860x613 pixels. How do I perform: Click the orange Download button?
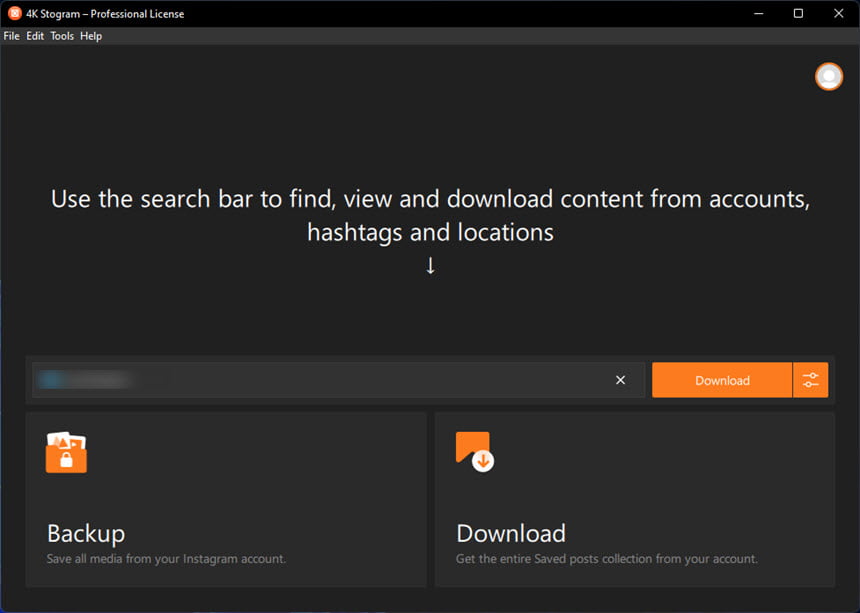point(722,380)
